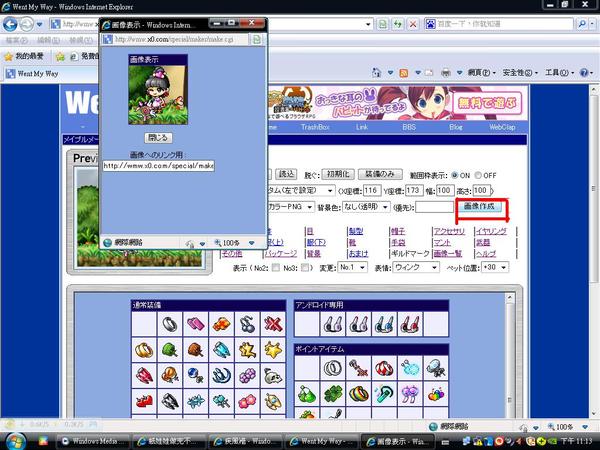Open the TrashBox nav item

tap(315, 127)
